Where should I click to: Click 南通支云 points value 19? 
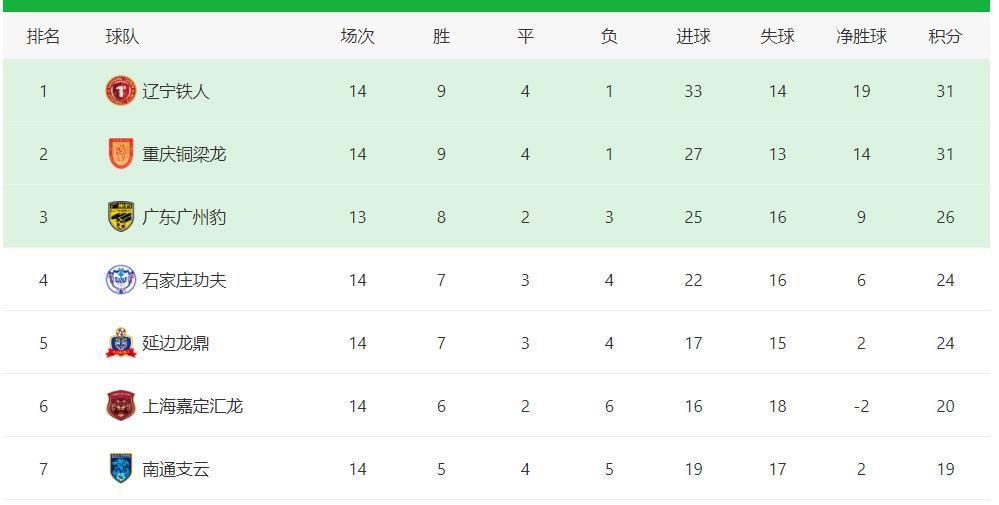(x=945, y=469)
